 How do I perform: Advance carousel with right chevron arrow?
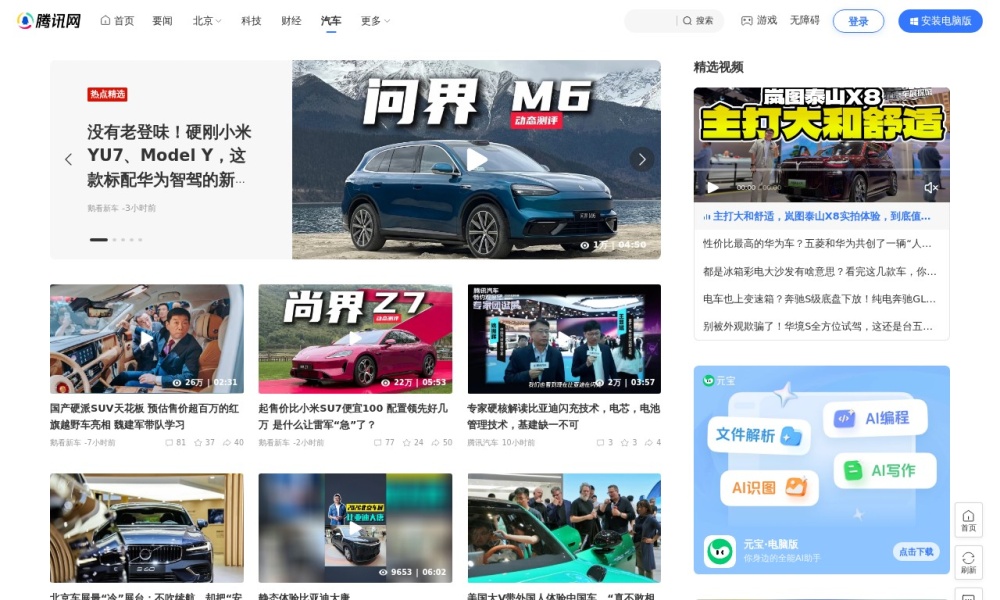pos(642,159)
